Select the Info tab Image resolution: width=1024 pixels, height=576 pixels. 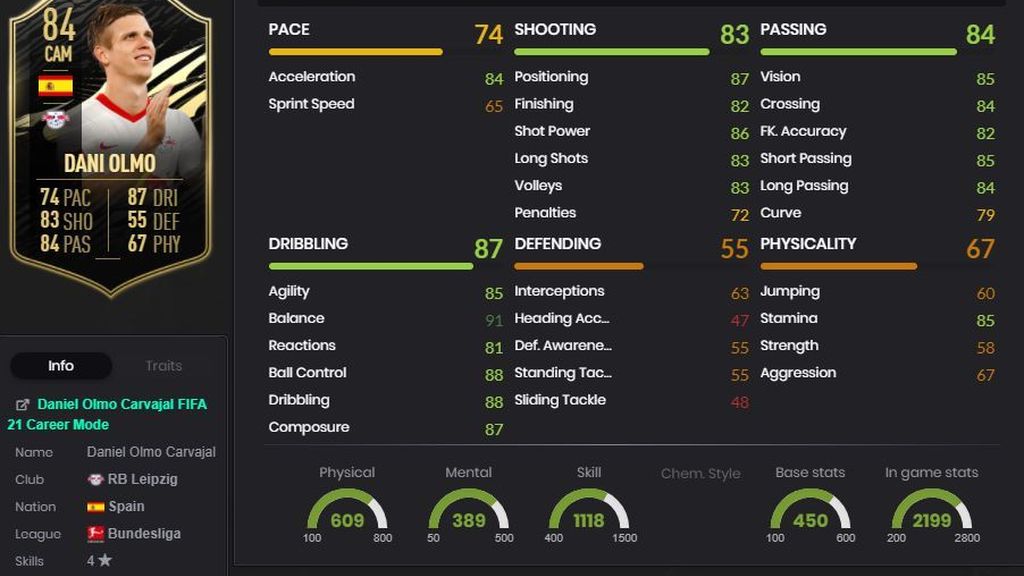tap(61, 366)
